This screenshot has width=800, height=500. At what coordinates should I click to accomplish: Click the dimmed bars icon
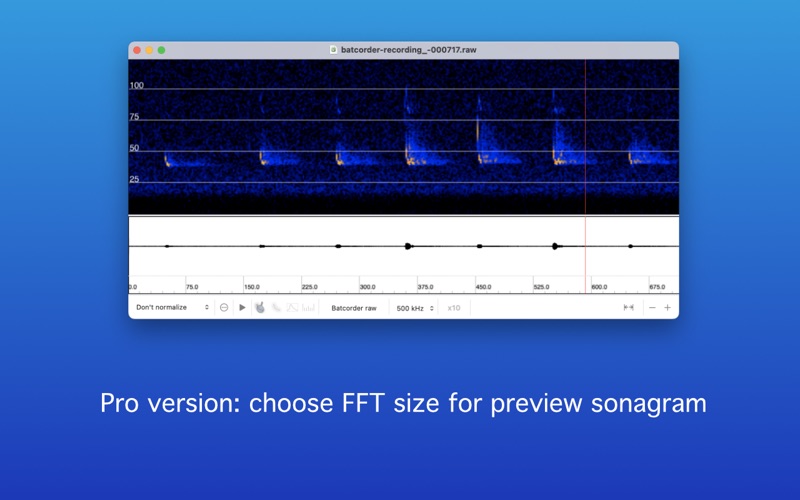308,307
